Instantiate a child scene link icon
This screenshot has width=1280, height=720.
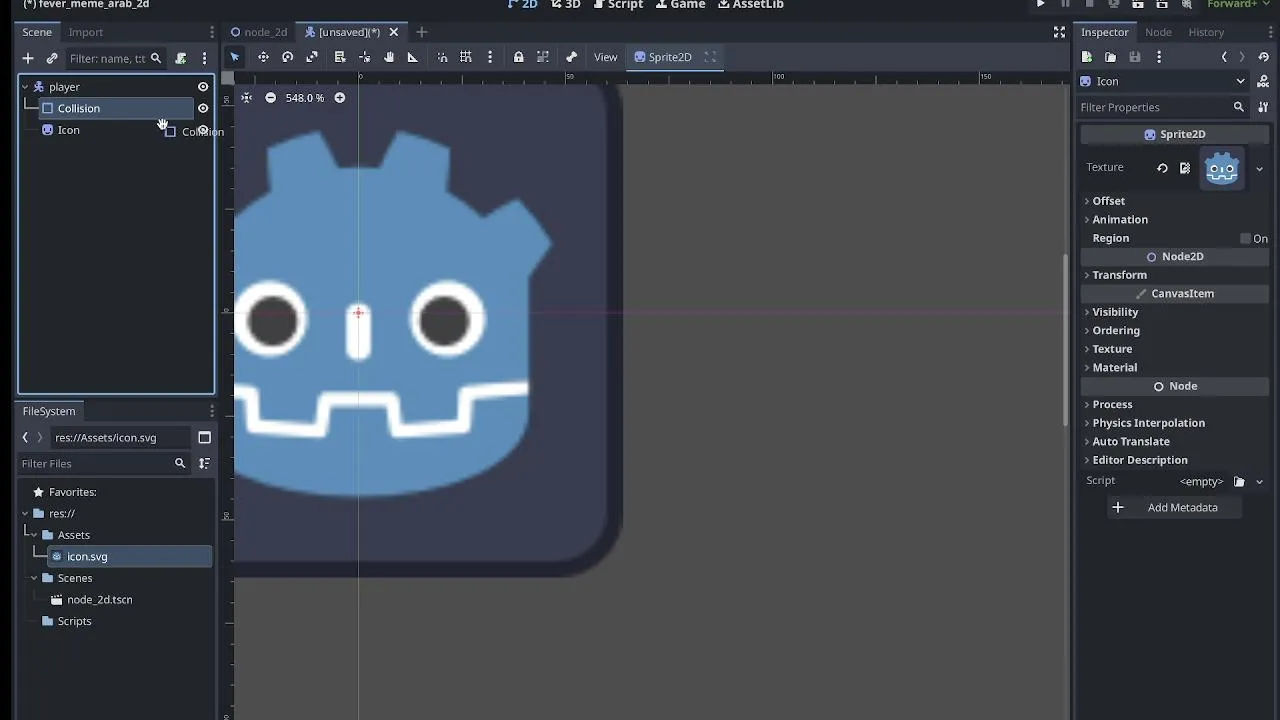[x=52, y=58]
